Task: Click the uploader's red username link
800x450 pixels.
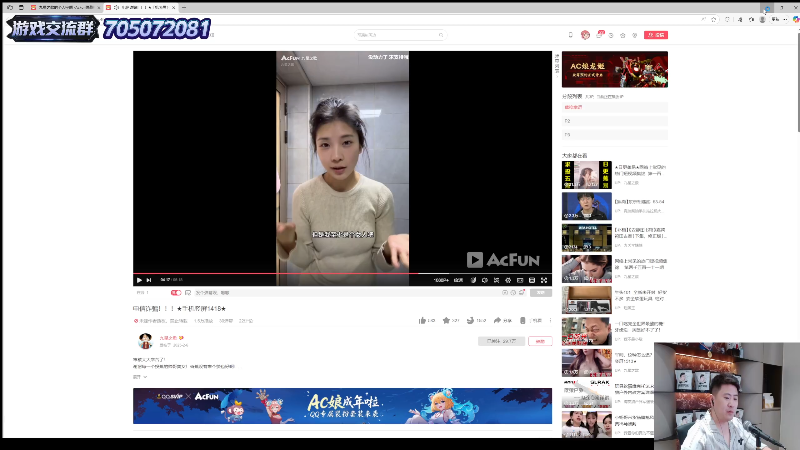Action: click(168, 338)
